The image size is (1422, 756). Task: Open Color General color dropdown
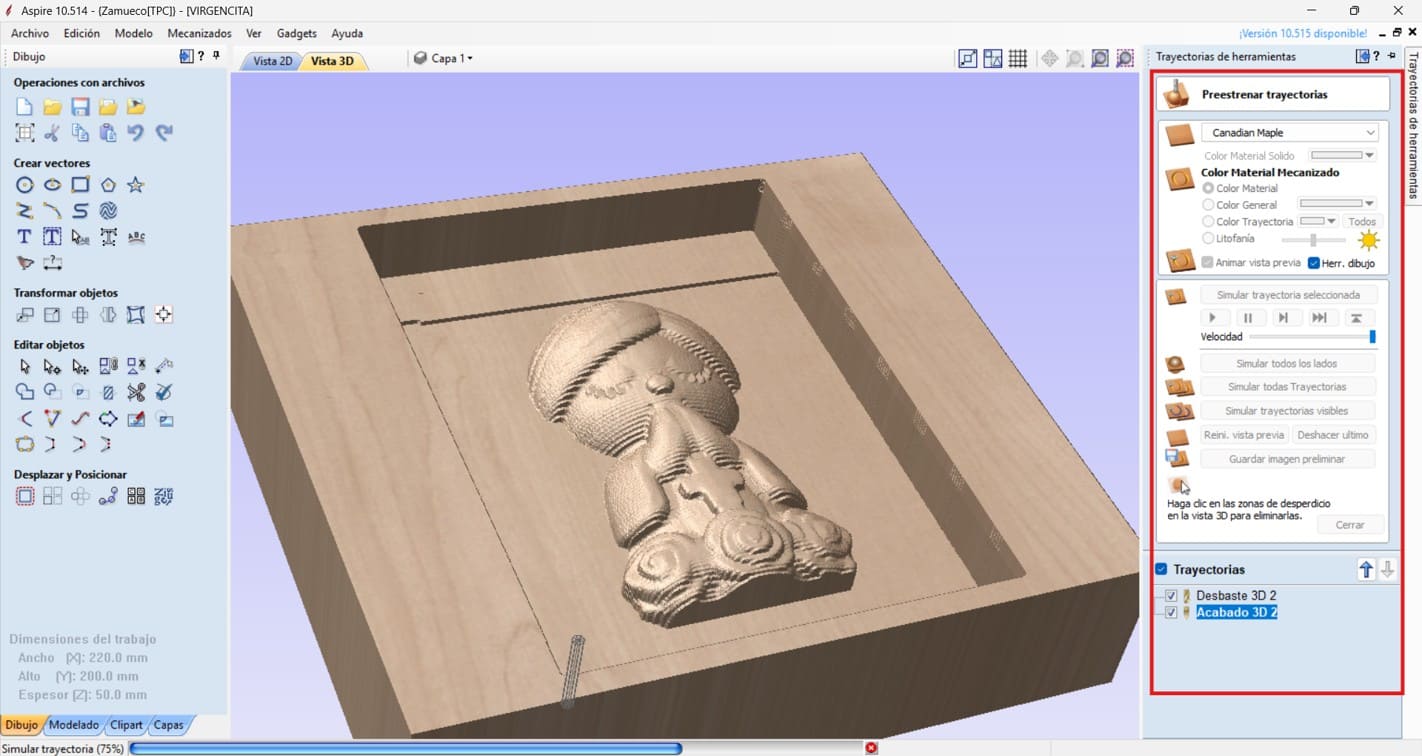[x=1337, y=204]
